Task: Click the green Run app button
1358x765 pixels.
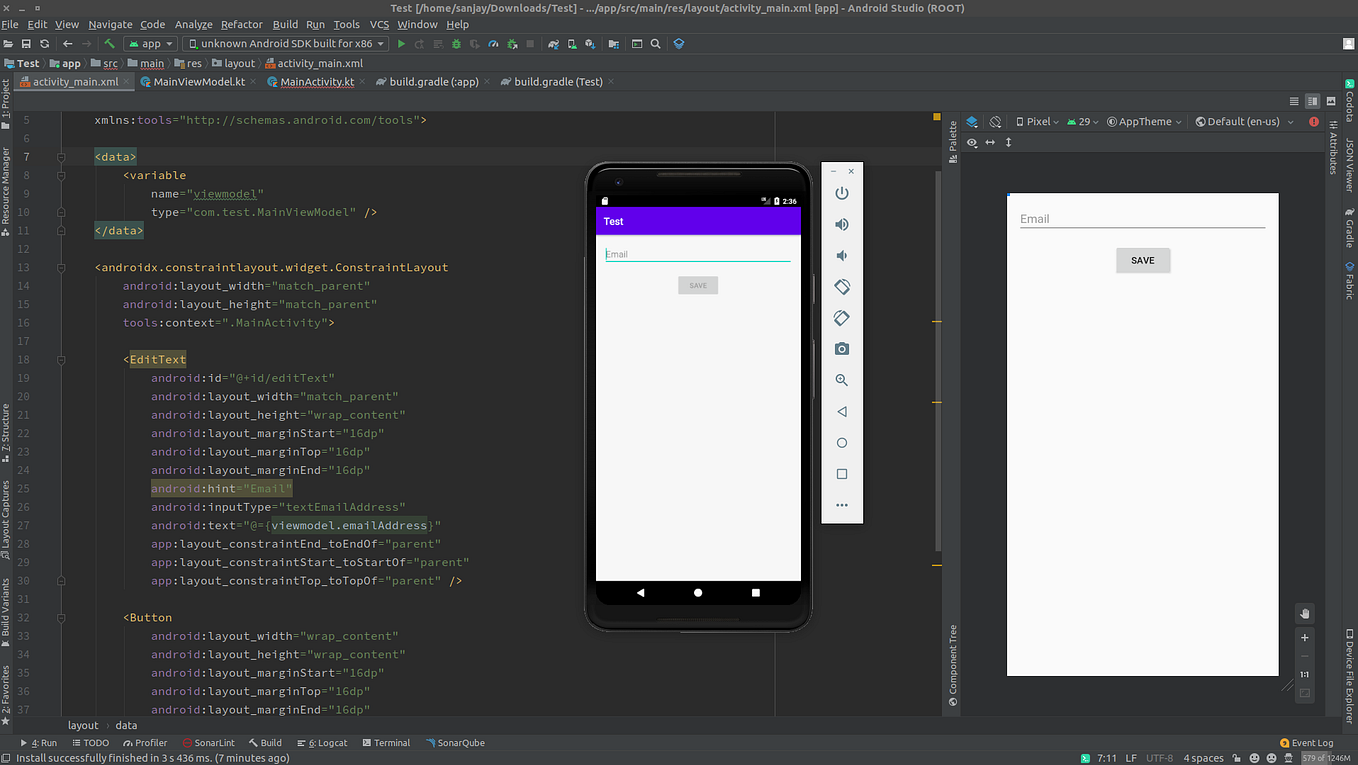Action: click(401, 44)
